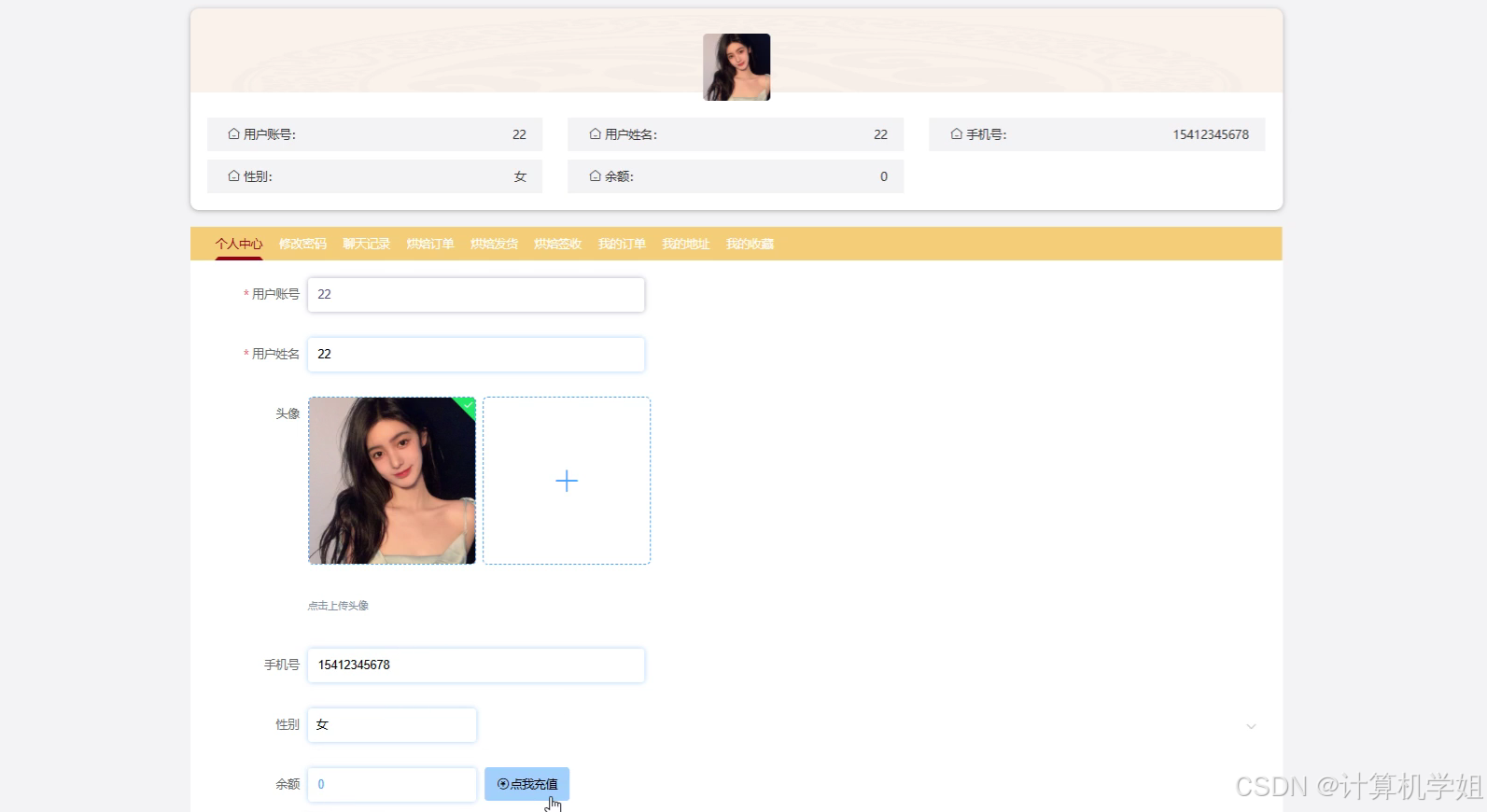
Task: Switch to 我的收藏 tab
Action: 750,244
